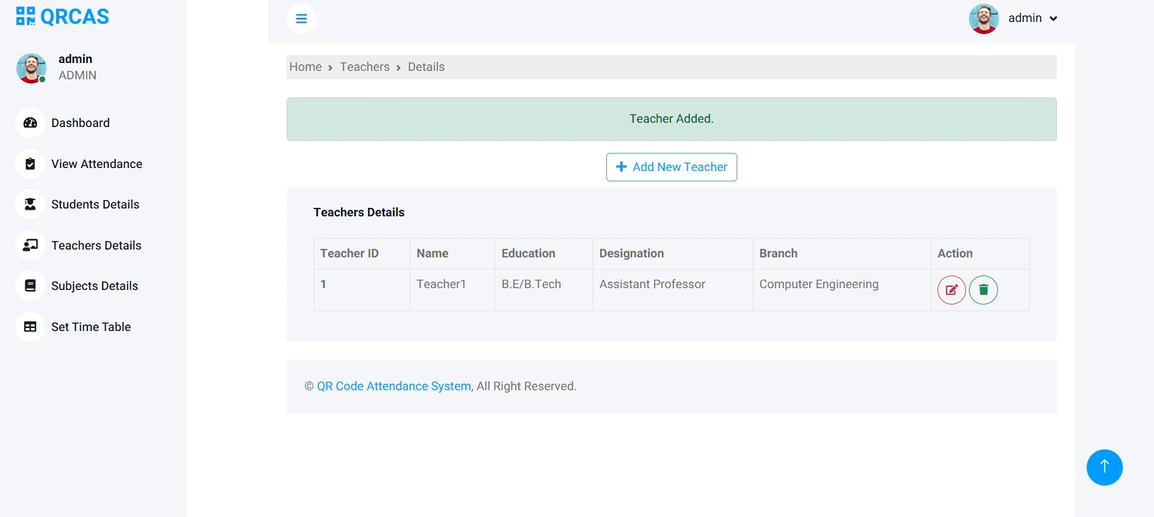Screen dimensions: 1154x517
Task: Click the View Attendance clipboard icon
Action: 30,164
